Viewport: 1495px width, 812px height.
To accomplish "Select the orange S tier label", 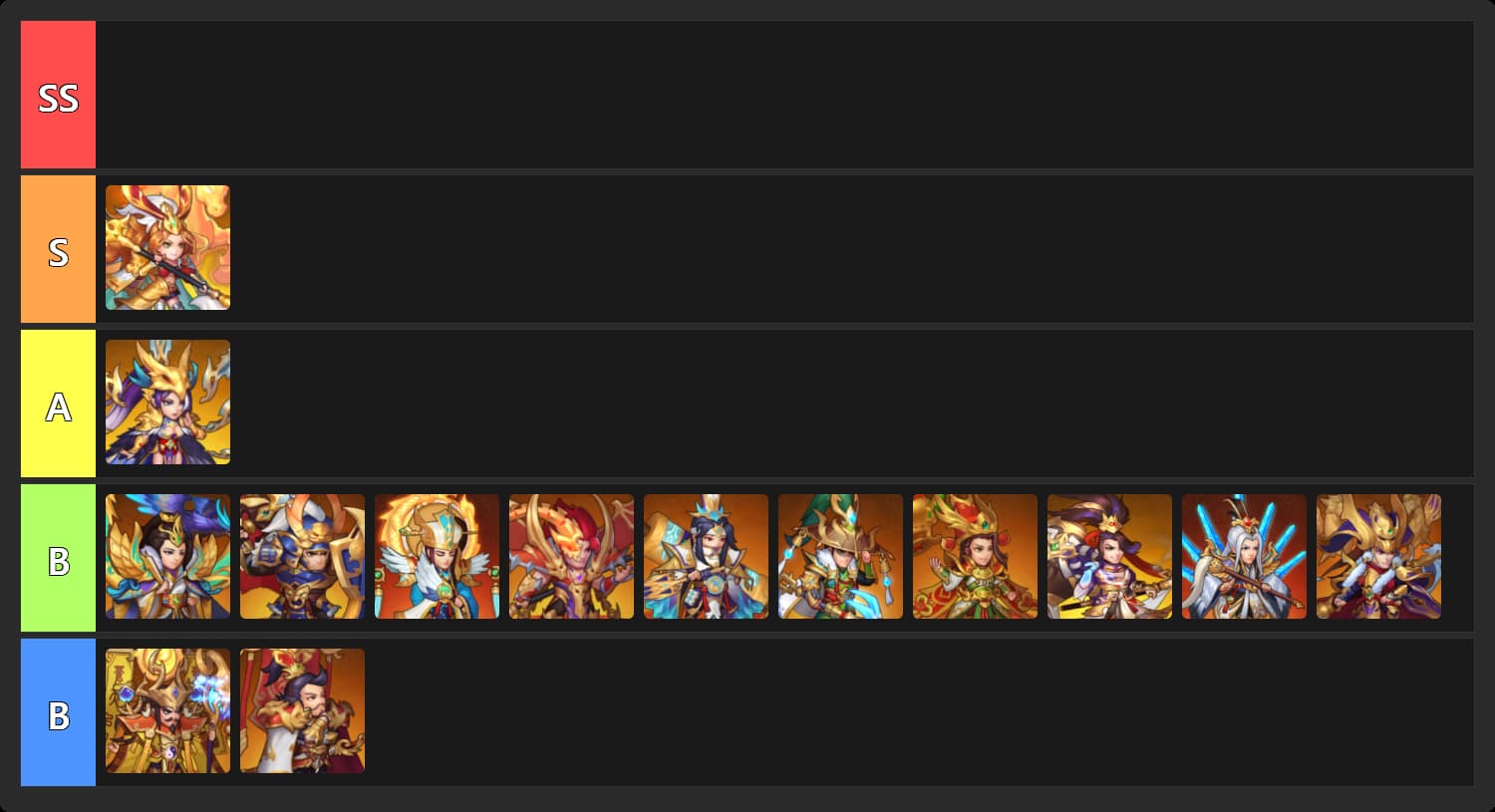I will (x=58, y=249).
